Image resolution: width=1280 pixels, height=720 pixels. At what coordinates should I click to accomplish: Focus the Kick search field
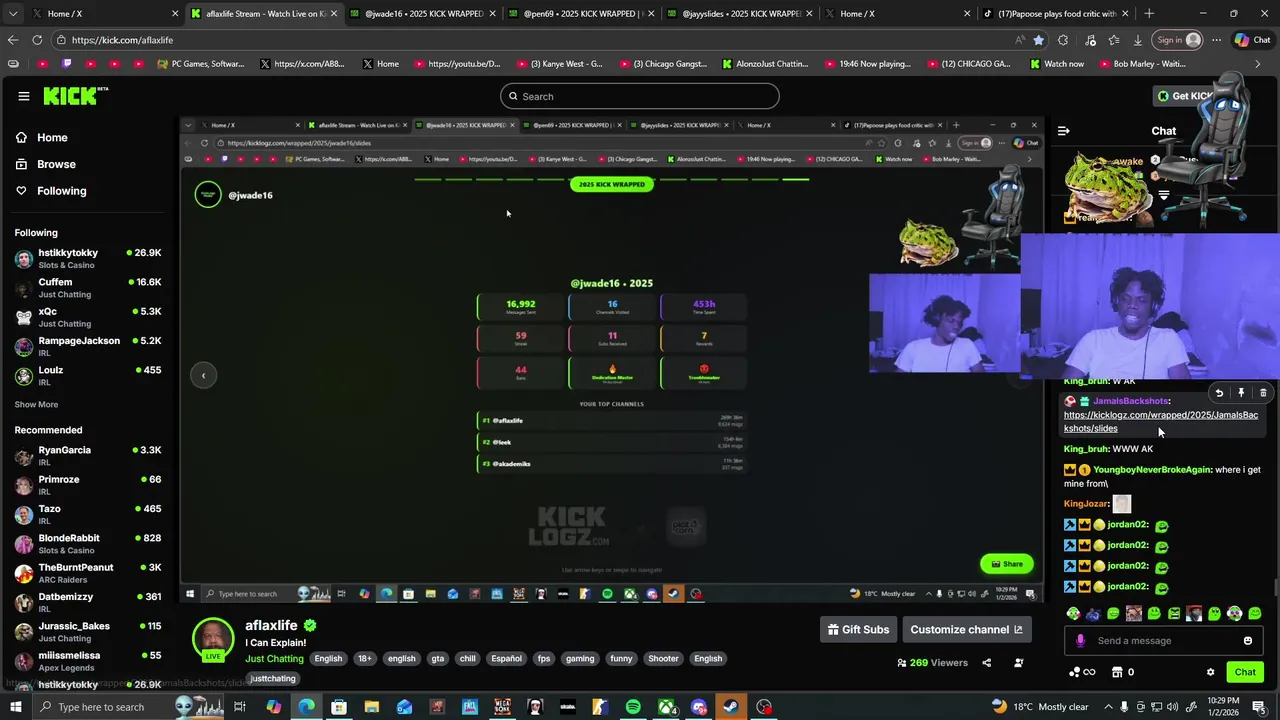(x=640, y=96)
